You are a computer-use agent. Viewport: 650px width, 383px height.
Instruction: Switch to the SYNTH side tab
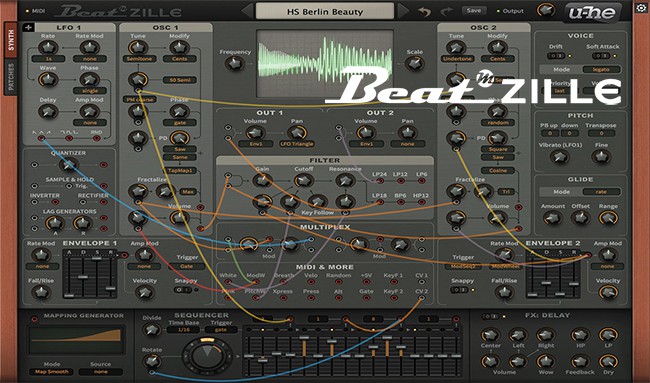point(11,41)
